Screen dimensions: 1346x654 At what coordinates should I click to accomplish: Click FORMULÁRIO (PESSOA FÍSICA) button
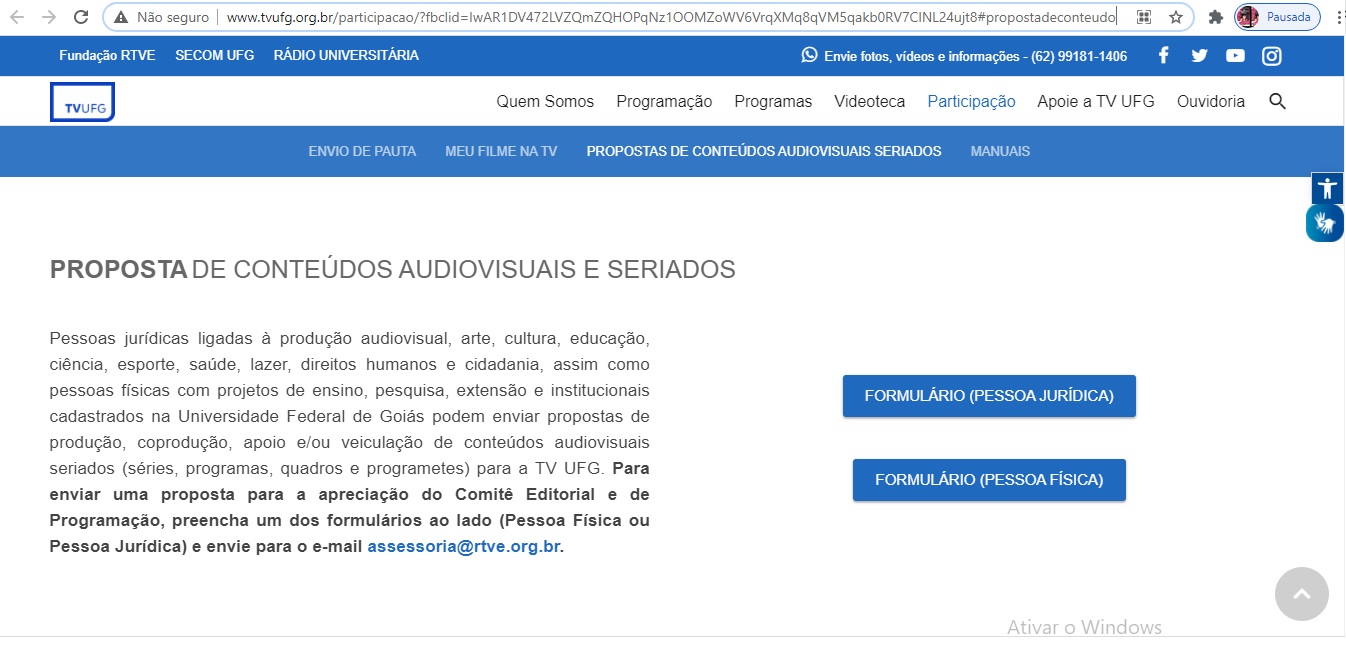(x=989, y=480)
